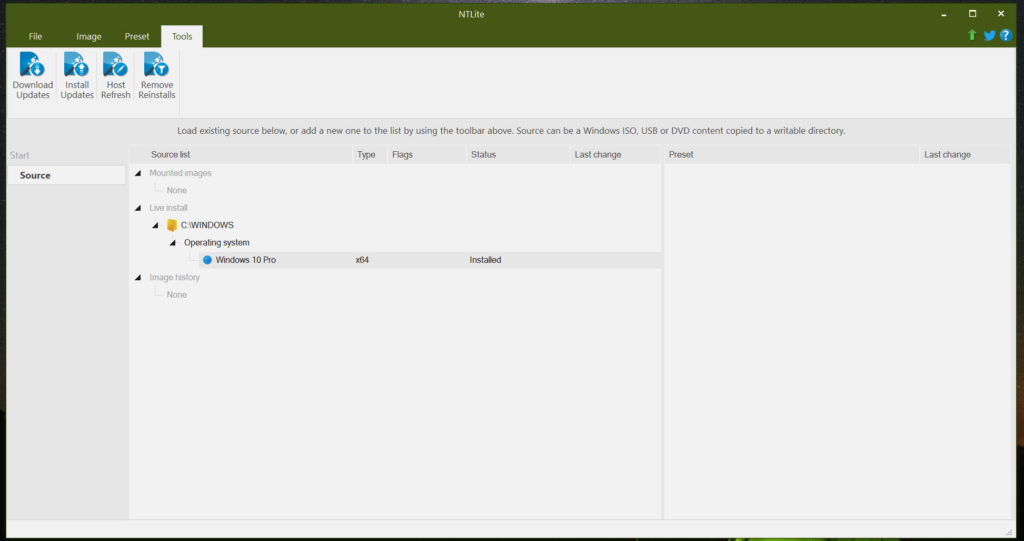Screen dimensions: 1024x541
Task: Open the Twitter bird icon link
Action: [989, 35]
